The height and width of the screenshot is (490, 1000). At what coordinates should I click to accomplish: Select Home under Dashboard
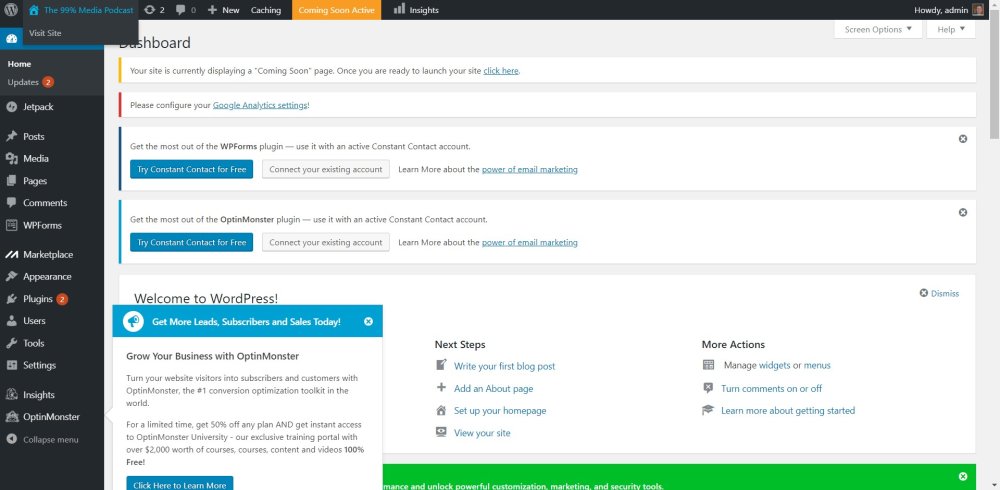(19, 64)
